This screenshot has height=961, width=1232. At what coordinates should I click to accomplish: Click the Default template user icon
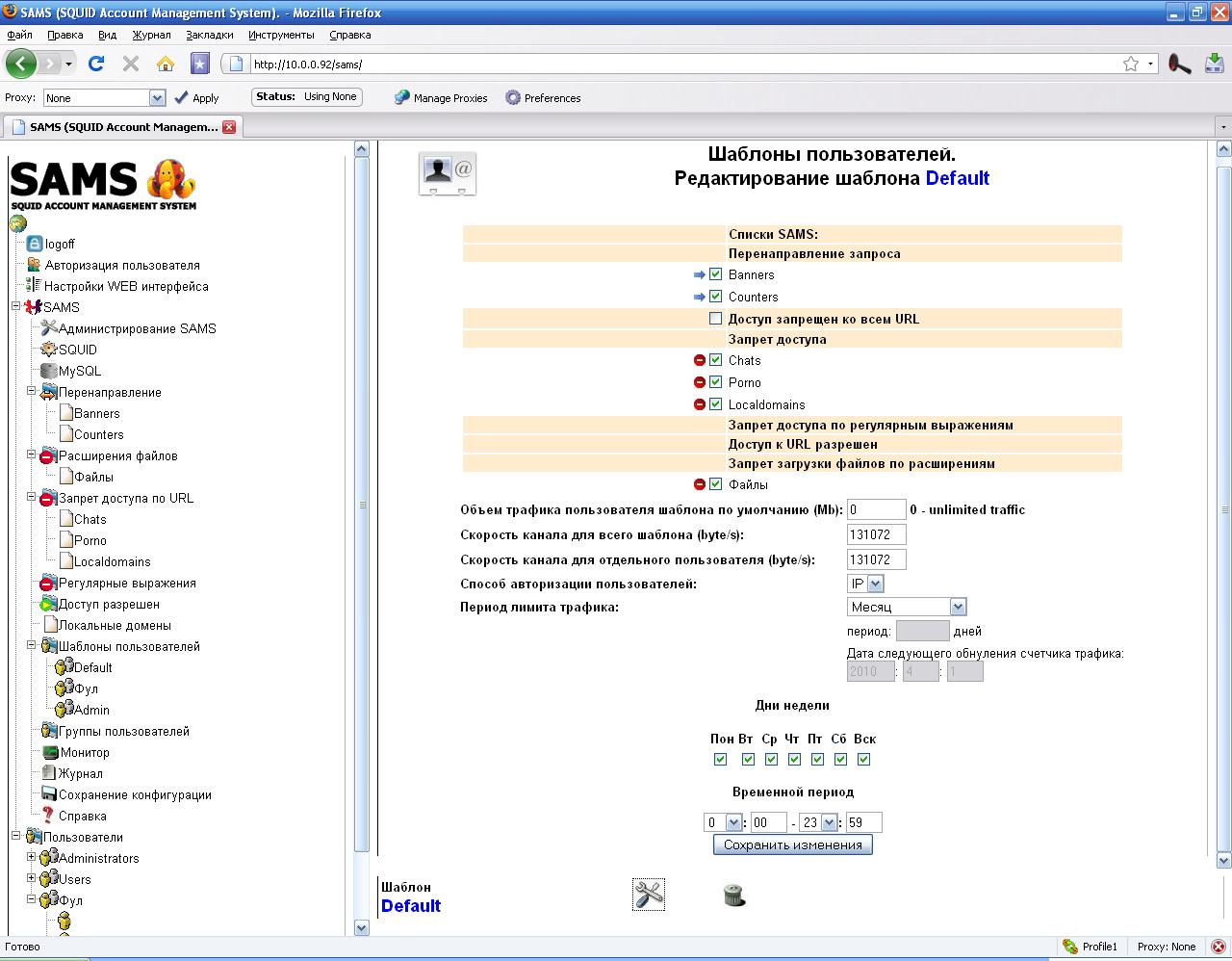click(x=64, y=667)
